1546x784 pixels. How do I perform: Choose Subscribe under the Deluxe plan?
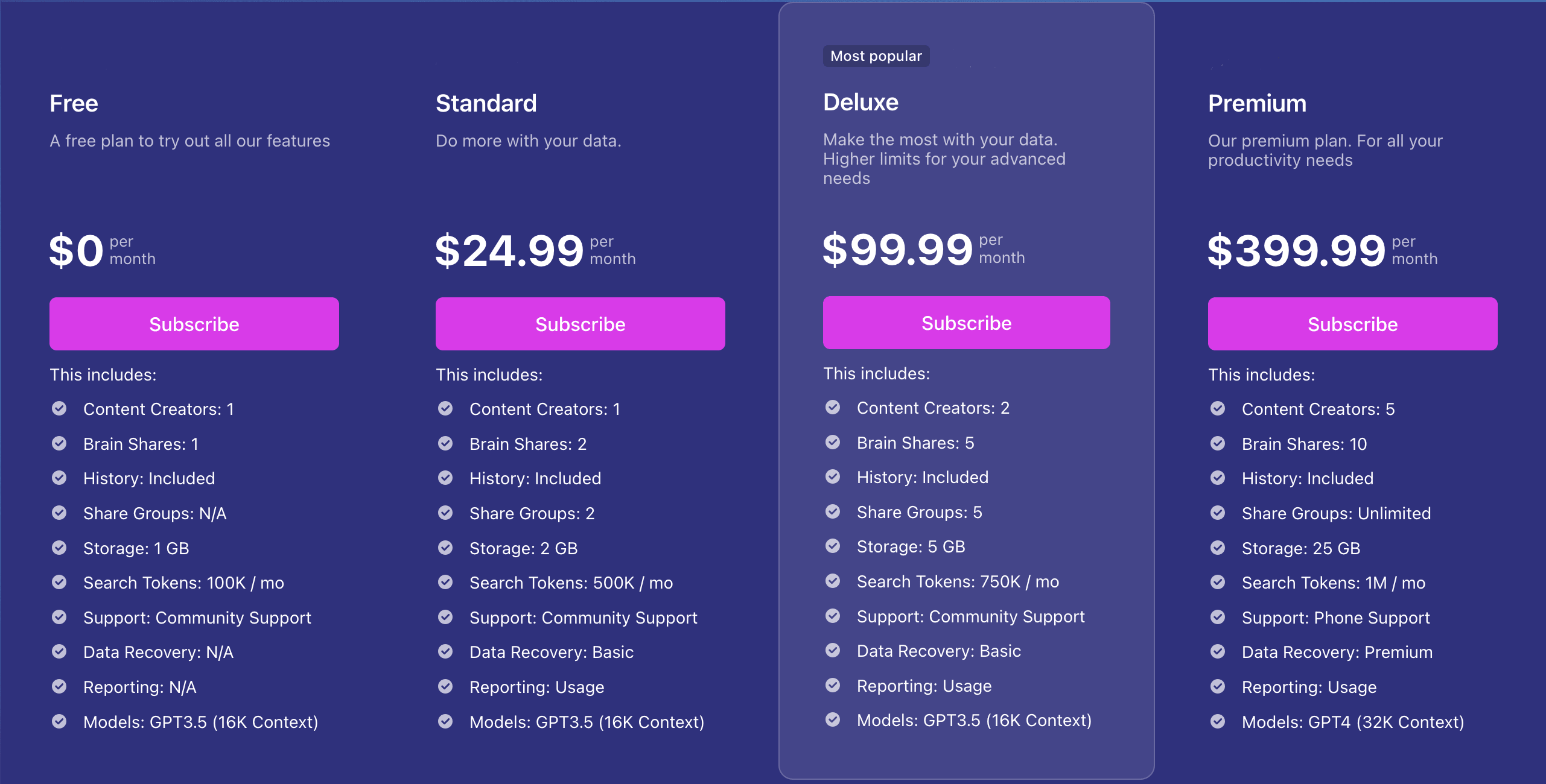click(966, 323)
